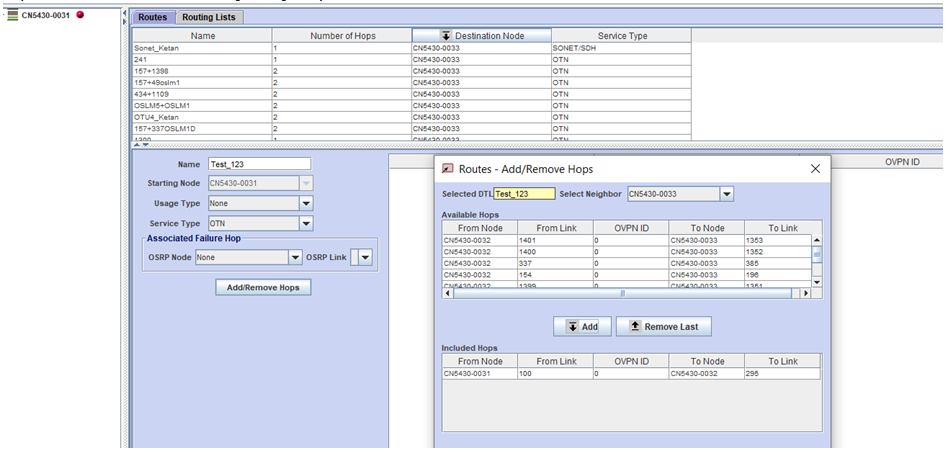
Task: Click Available Hops From Node column header
Action: pyautogui.click(x=480, y=228)
